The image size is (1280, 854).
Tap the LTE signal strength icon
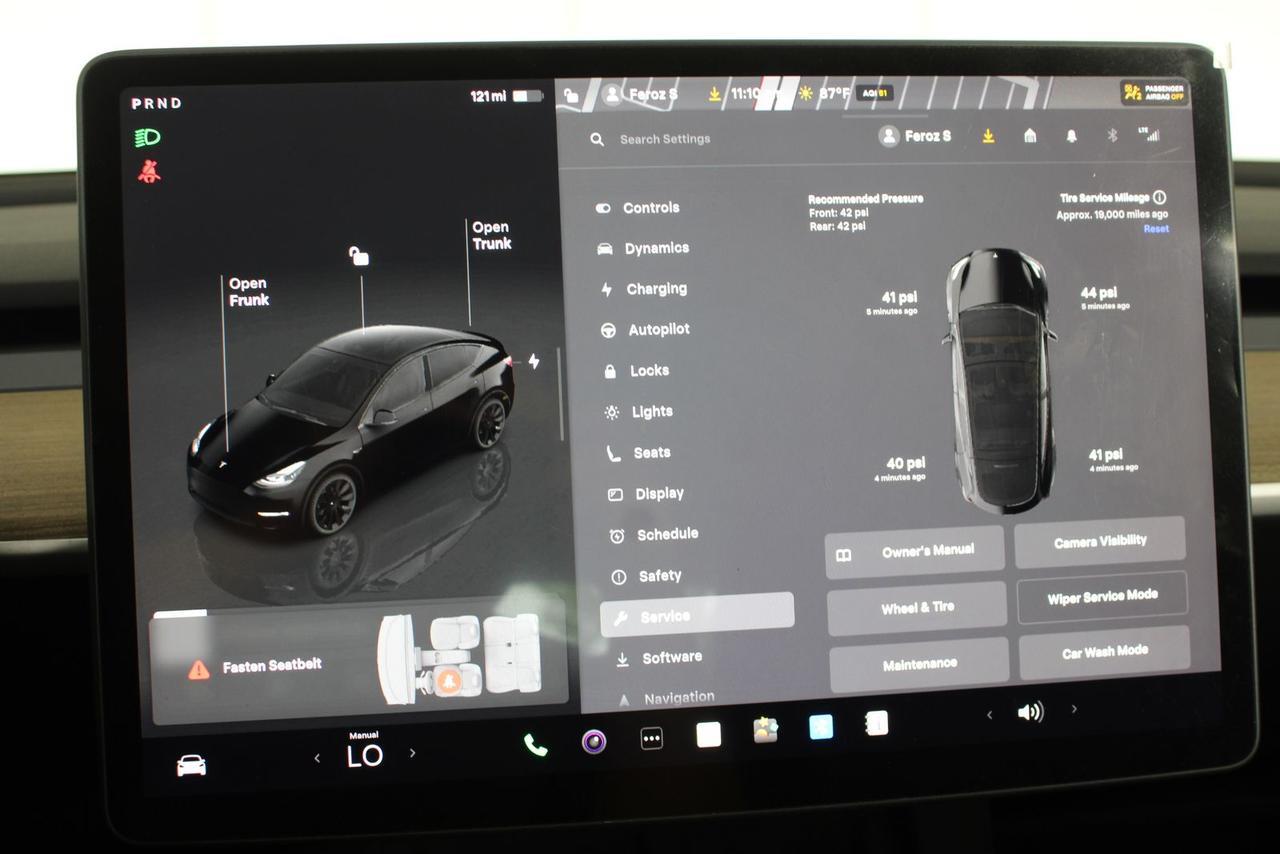click(1149, 134)
